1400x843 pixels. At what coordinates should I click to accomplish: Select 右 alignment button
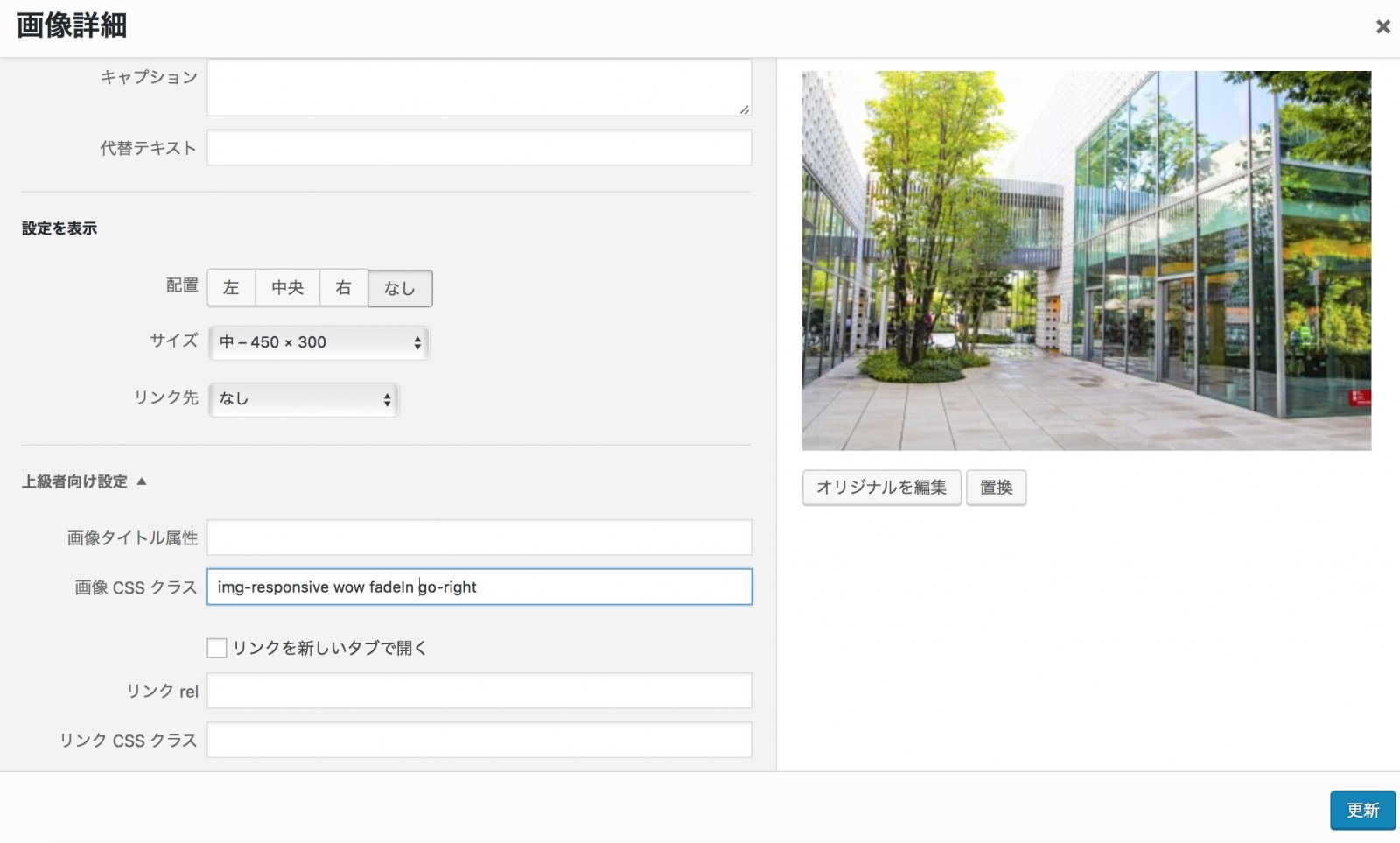[344, 288]
